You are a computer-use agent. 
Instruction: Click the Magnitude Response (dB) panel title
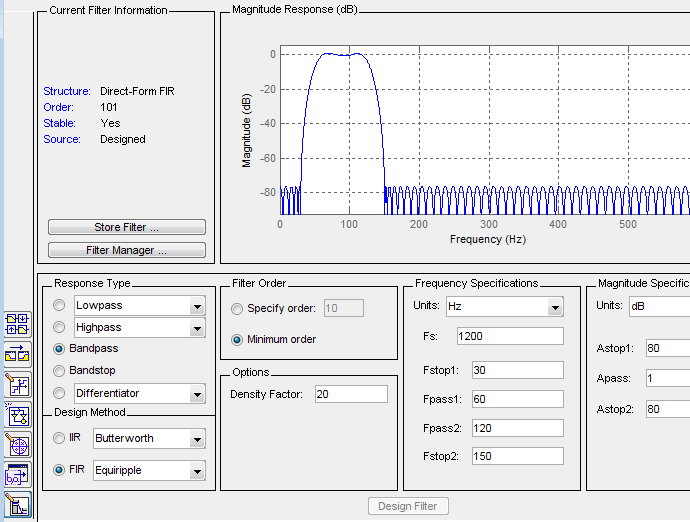[295, 9]
